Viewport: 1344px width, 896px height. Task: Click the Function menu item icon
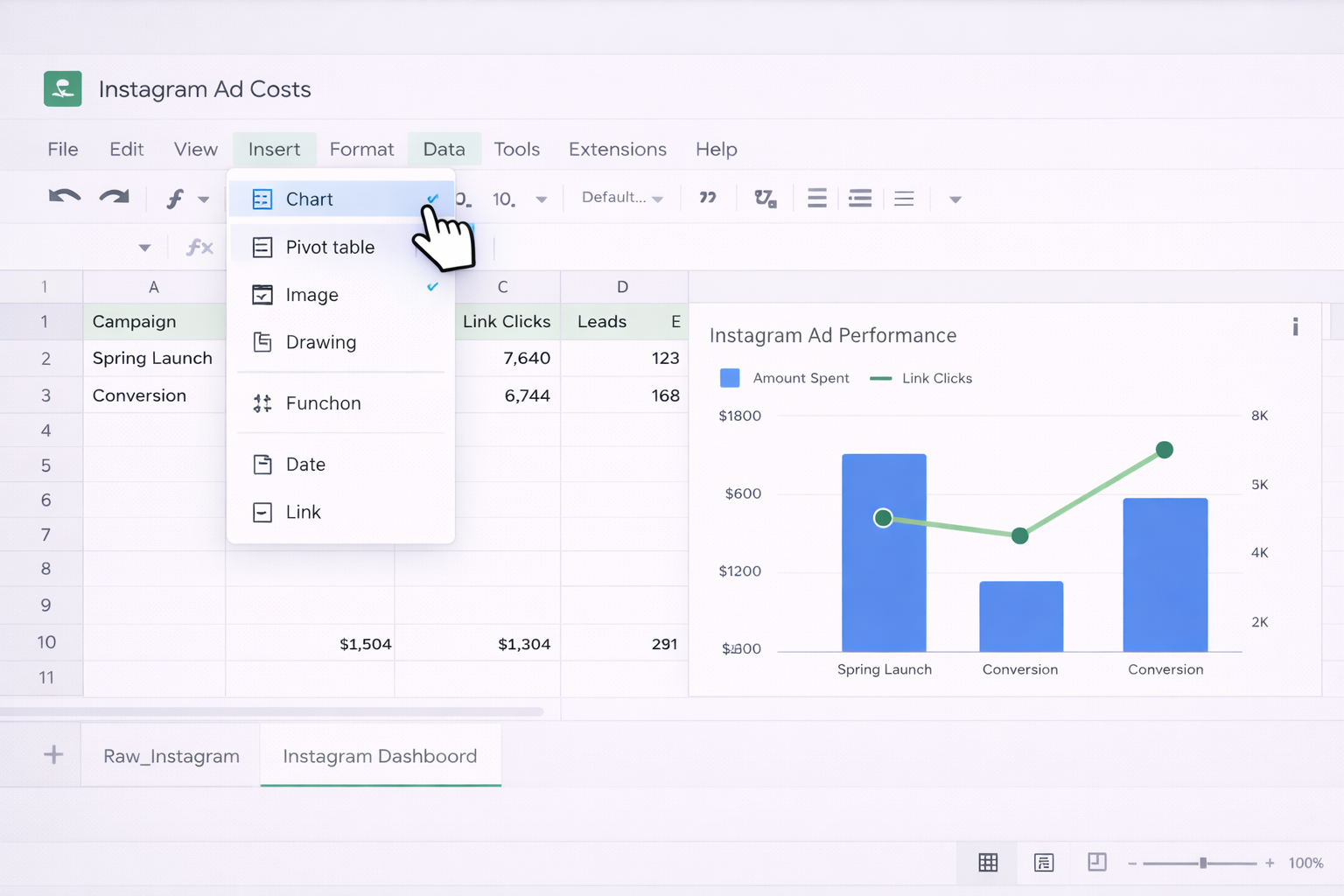click(x=262, y=403)
